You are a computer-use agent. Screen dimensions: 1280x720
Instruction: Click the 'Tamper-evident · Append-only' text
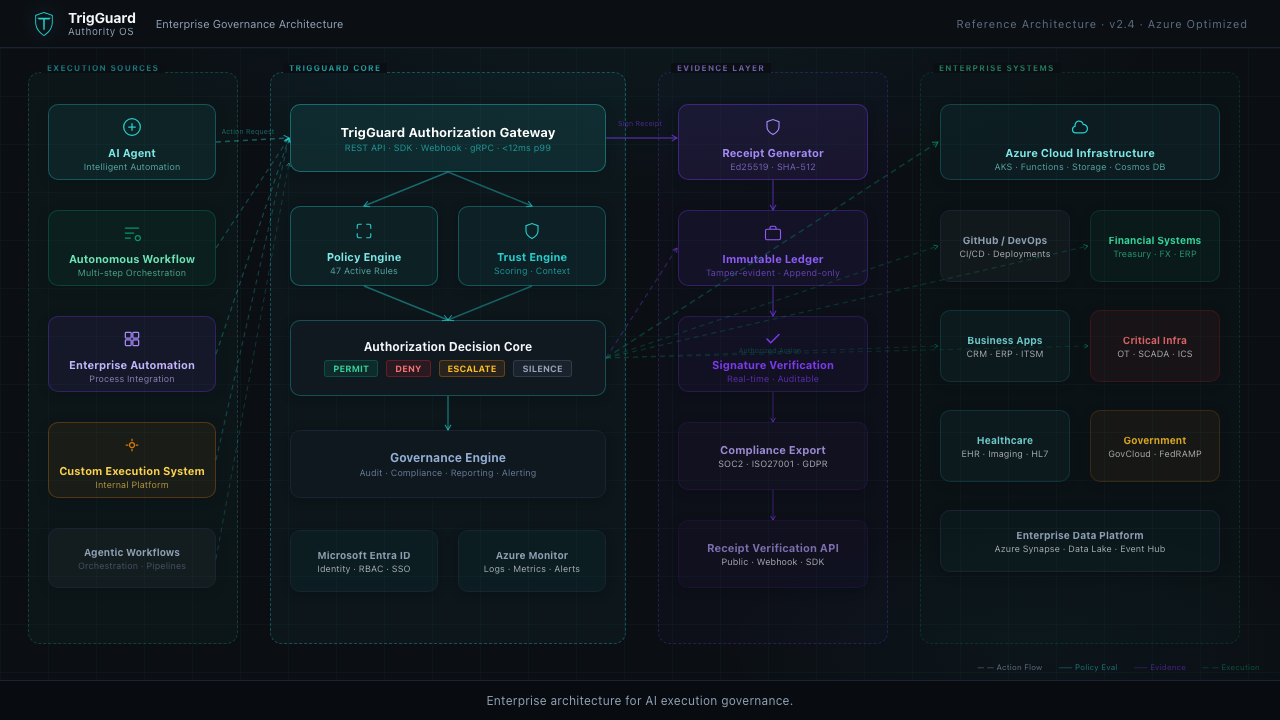(773, 273)
